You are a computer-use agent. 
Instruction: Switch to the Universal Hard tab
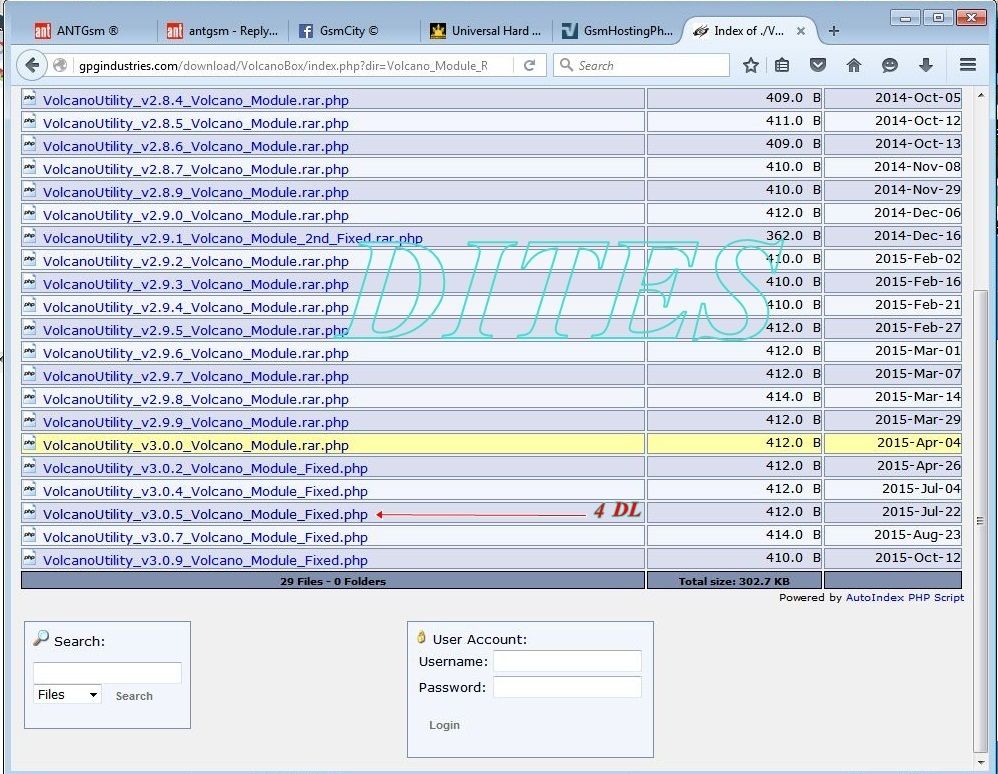(486, 31)
